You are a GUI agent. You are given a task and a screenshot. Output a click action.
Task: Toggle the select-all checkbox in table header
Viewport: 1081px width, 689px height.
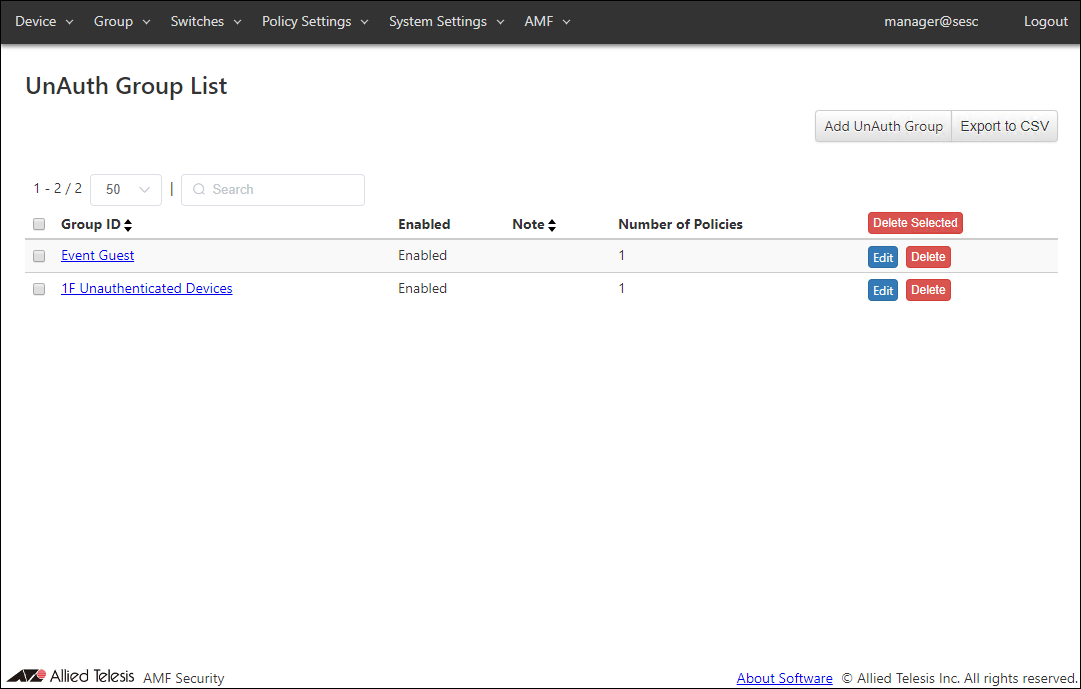pos(39,224)
